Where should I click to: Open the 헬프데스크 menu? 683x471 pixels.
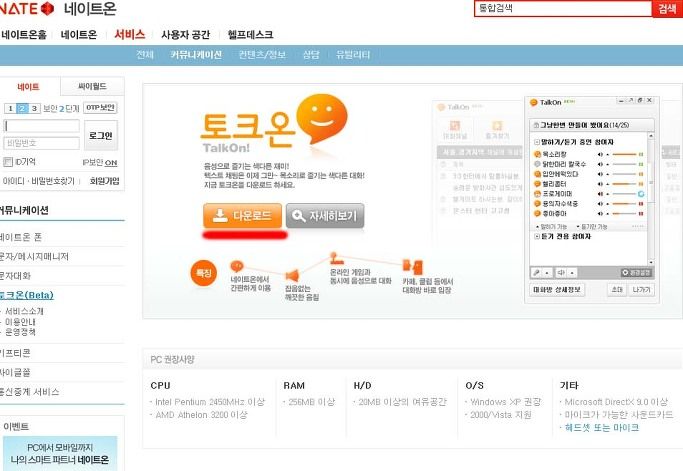[250, 34]
